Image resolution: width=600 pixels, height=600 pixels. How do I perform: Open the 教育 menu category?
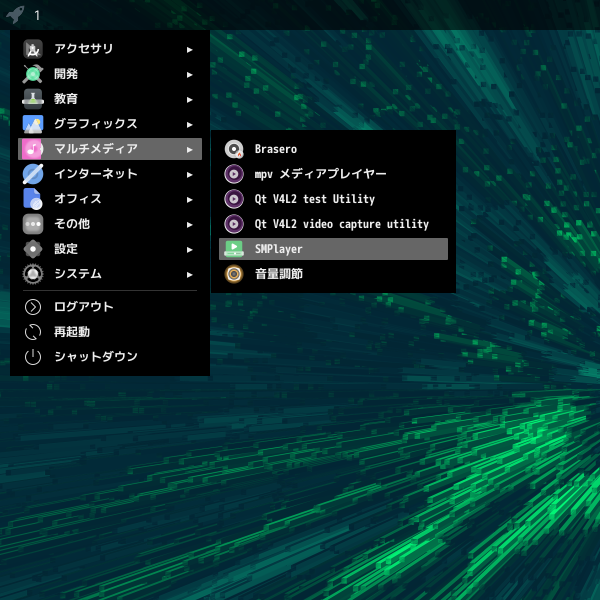(x=66, y=99)
